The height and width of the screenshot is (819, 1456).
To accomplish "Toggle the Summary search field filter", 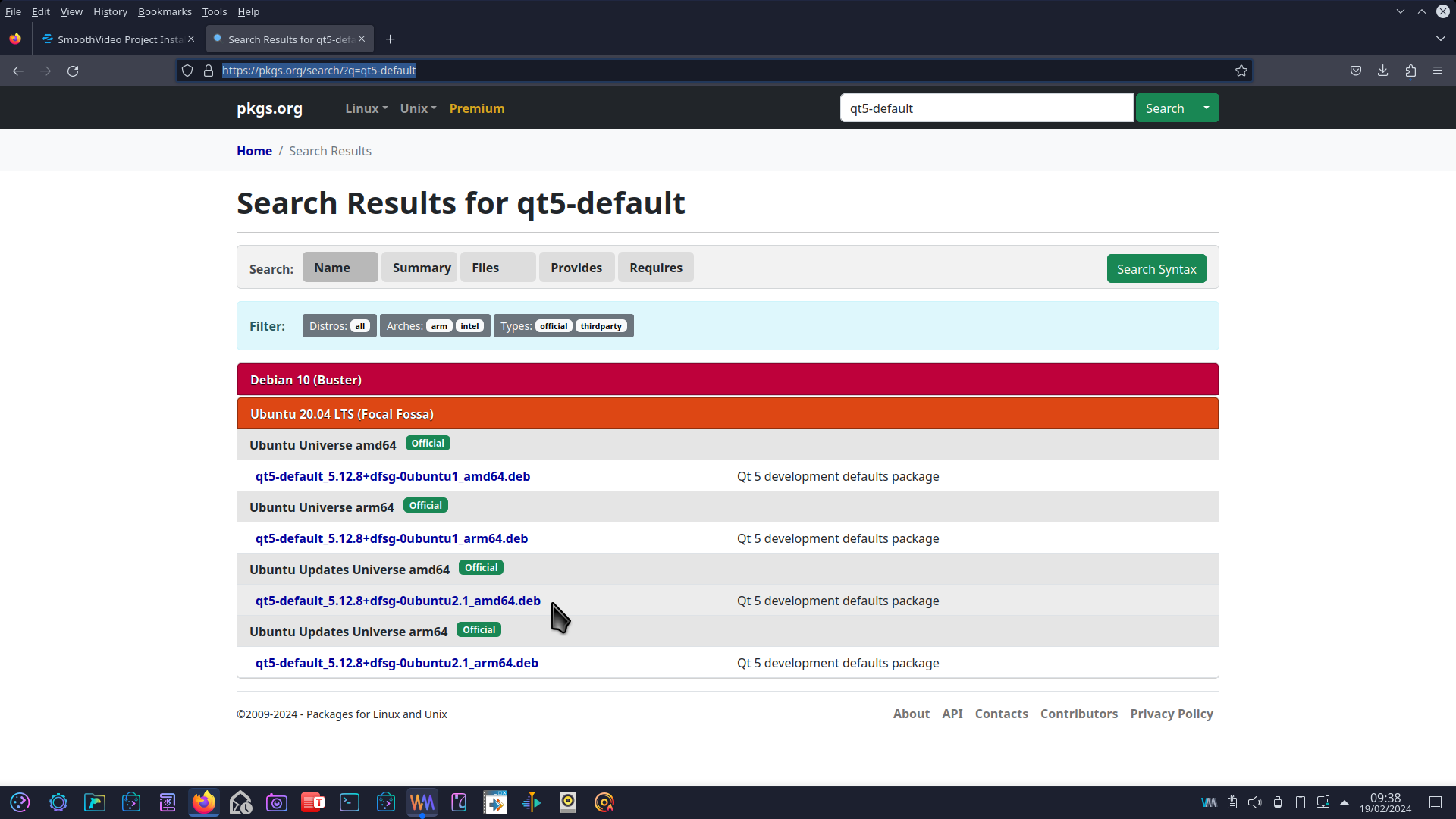I will pyautogui.click(x=419, y=268).
